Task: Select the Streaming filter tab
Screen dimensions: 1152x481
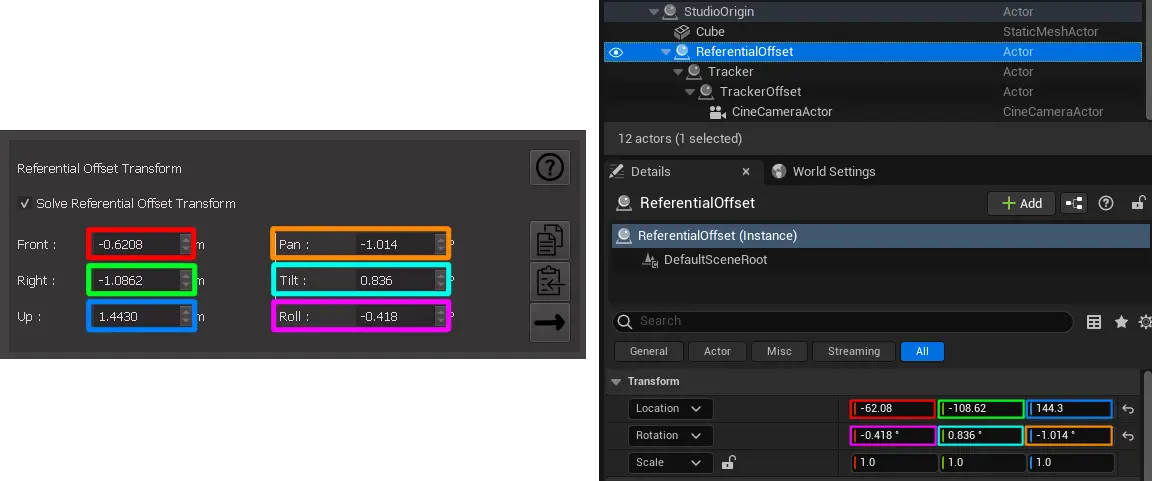Action: pyautogui.click(x=853, y=352)
